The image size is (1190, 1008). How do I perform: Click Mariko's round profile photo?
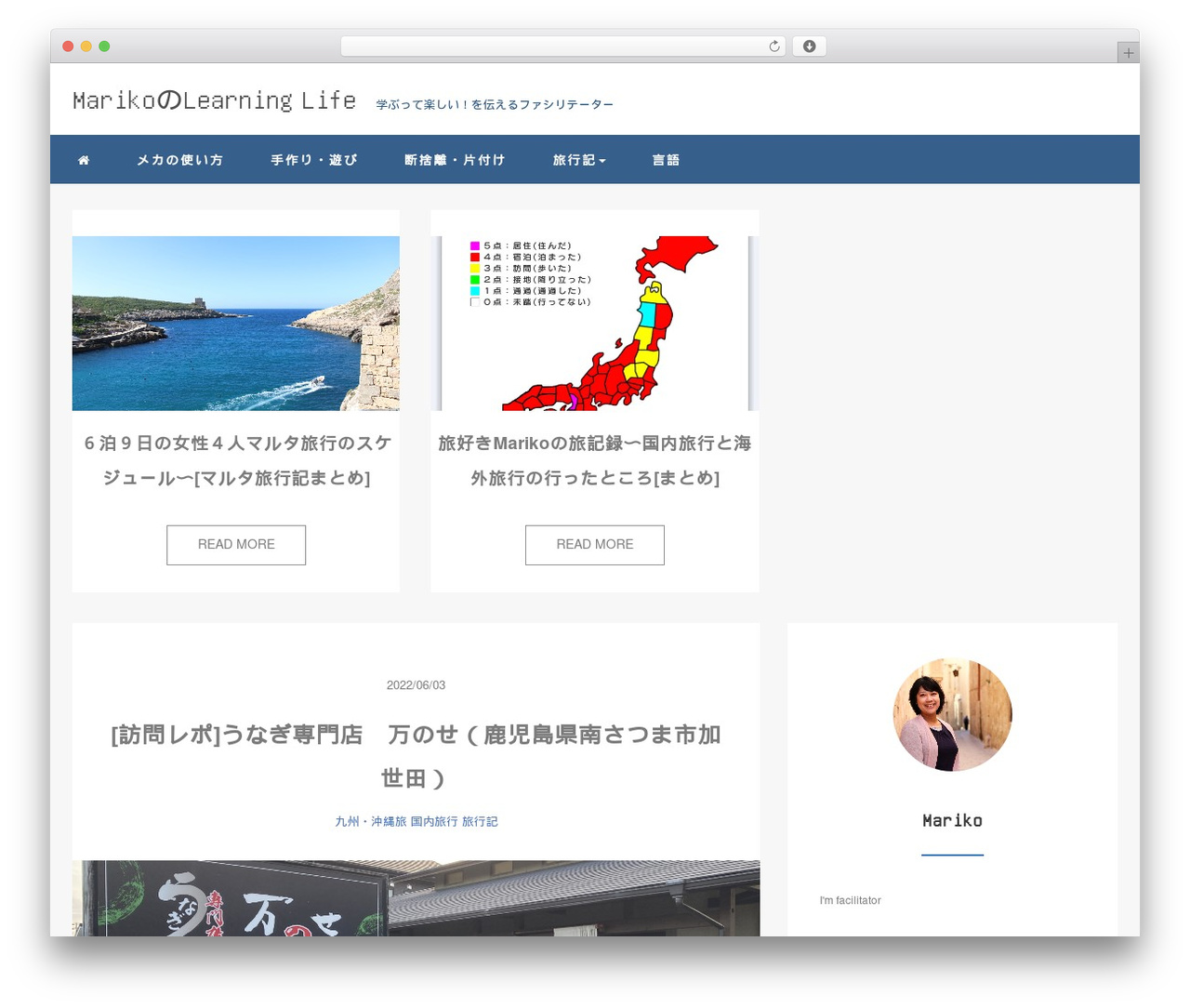952,715
